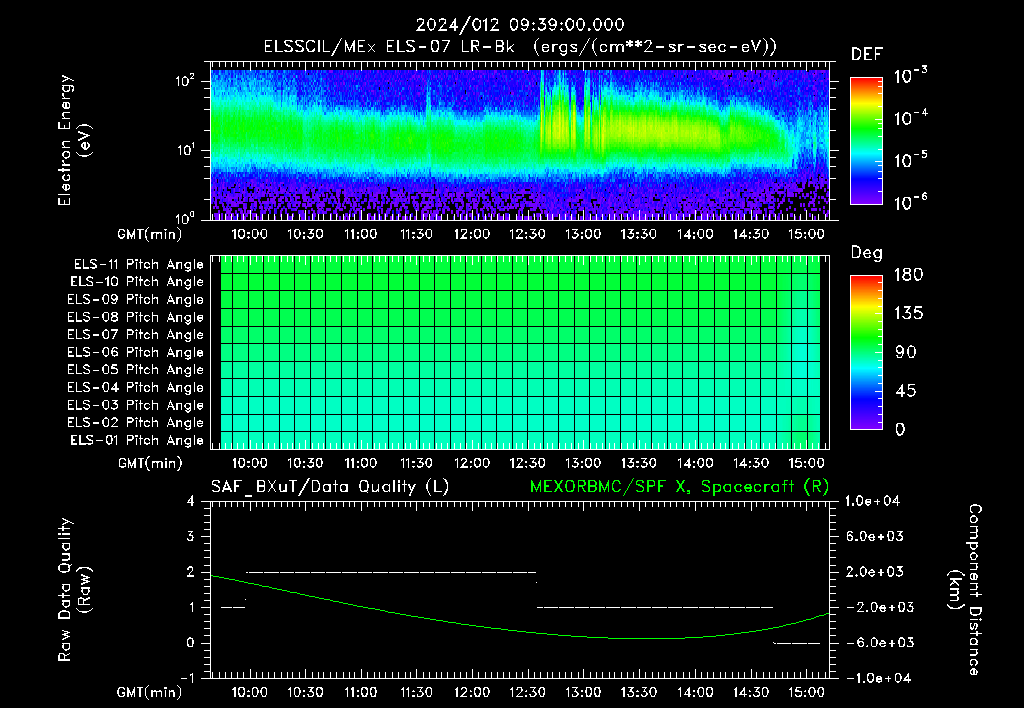Click the DEF color bar in the top panel
Screen dimensions: 1024x708
pos(866,140)
